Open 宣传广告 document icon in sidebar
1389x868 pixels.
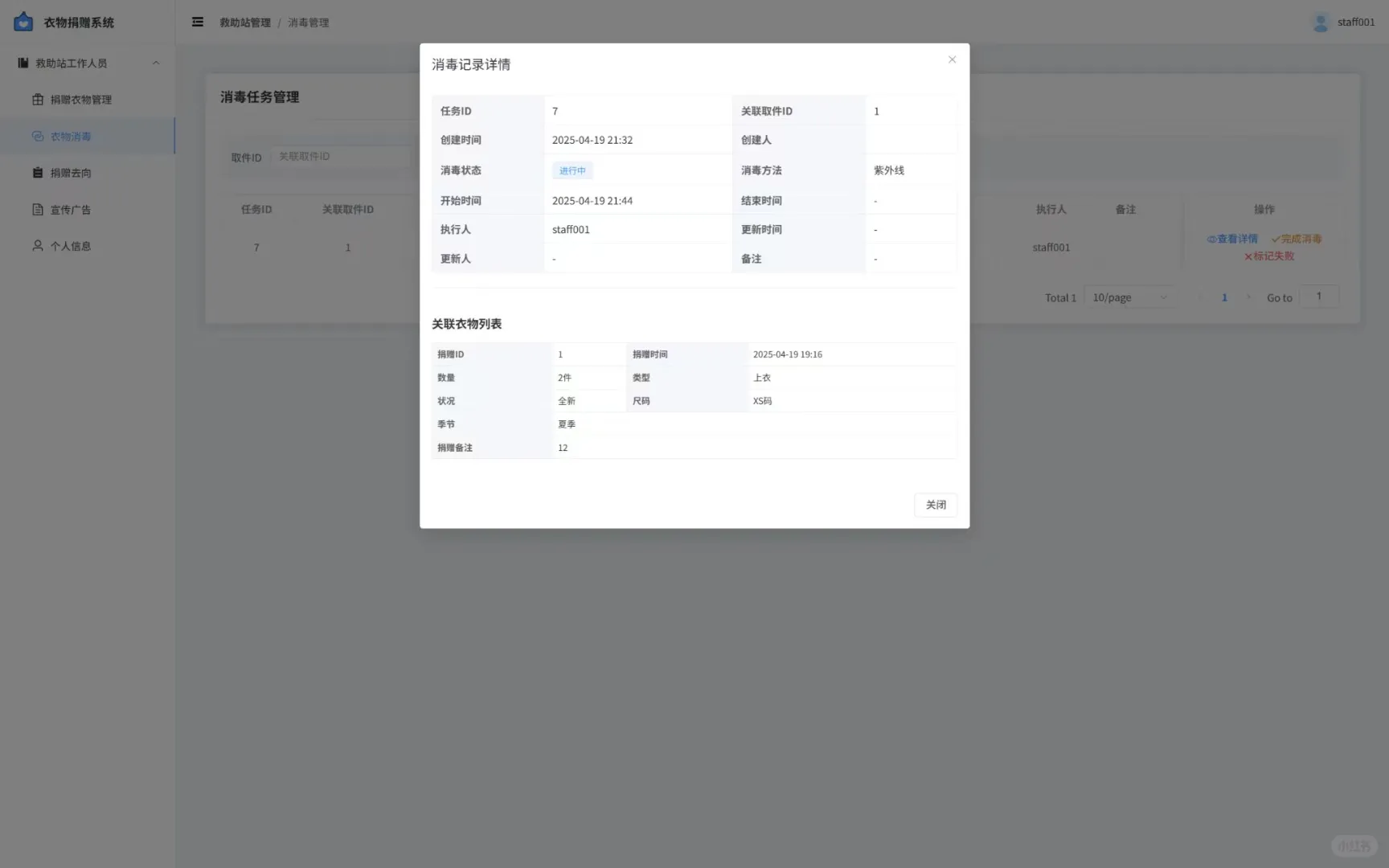37,209
